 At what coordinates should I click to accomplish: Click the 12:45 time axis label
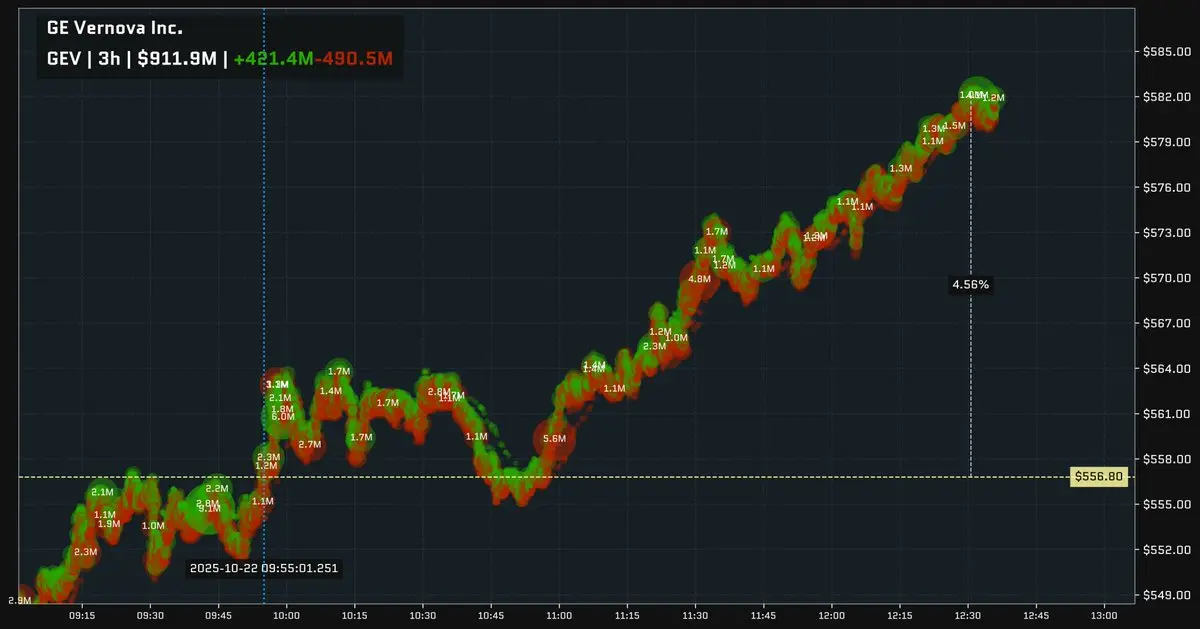pos(1035,617)
